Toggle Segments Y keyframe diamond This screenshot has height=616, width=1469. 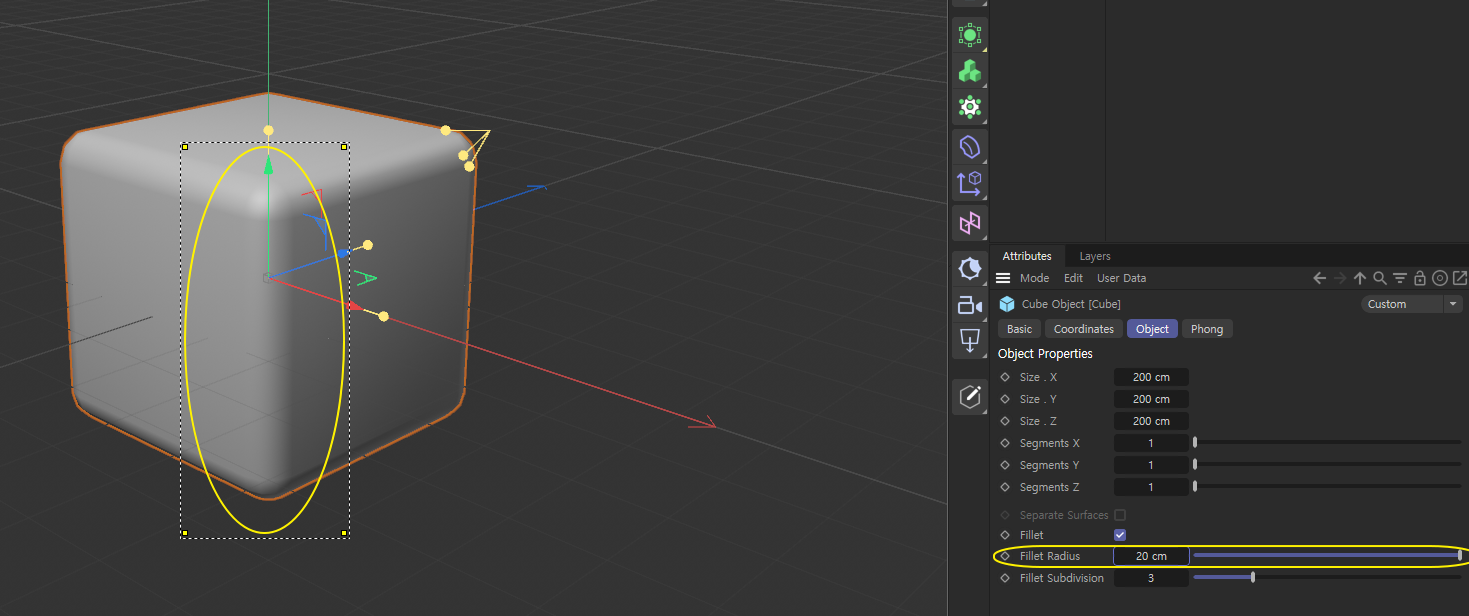(1006, 465)
